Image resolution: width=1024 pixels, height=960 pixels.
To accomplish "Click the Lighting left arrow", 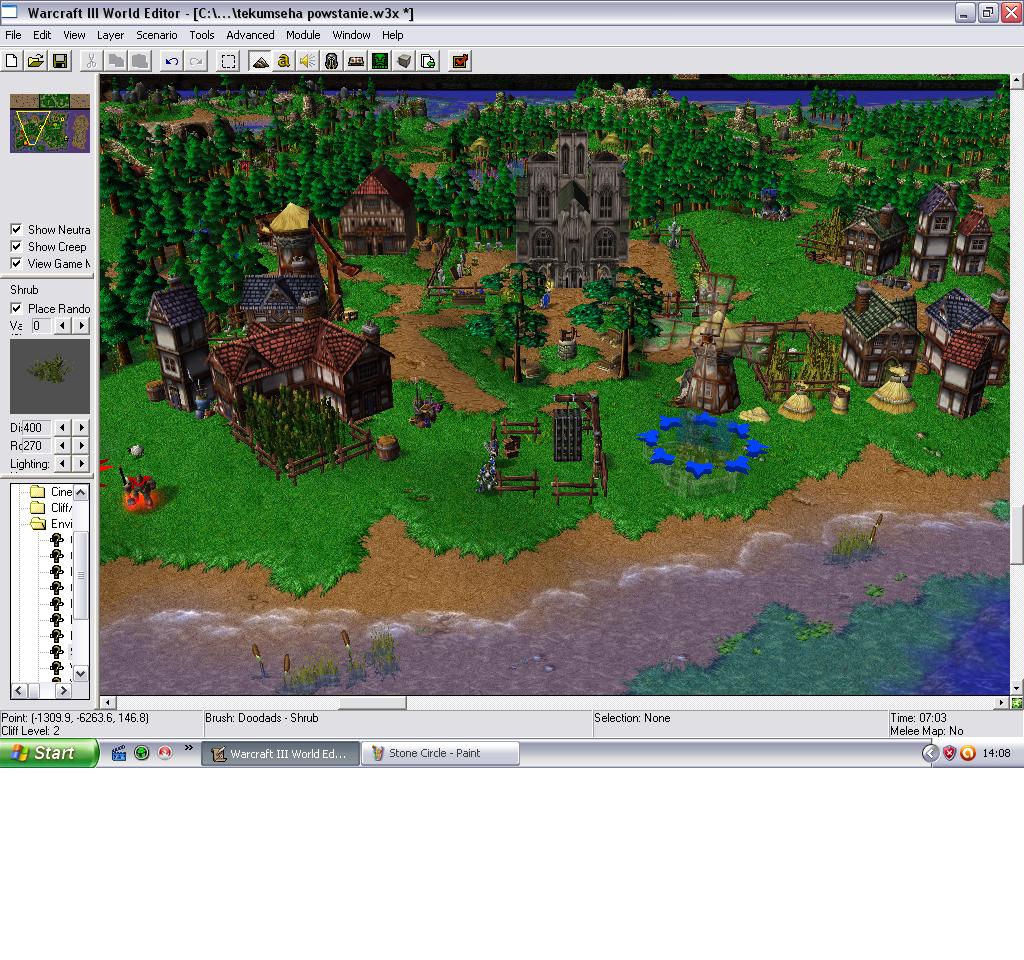I will click(x=62, y=463).
